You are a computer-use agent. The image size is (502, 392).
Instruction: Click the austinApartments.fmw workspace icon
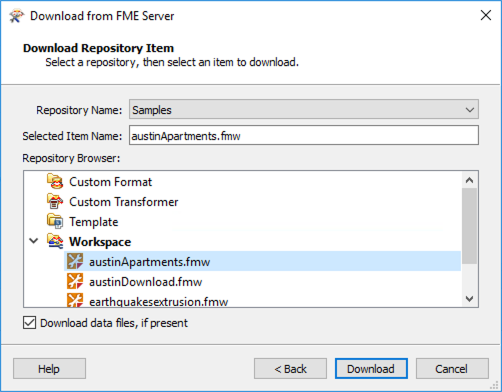tap(75, 261)
